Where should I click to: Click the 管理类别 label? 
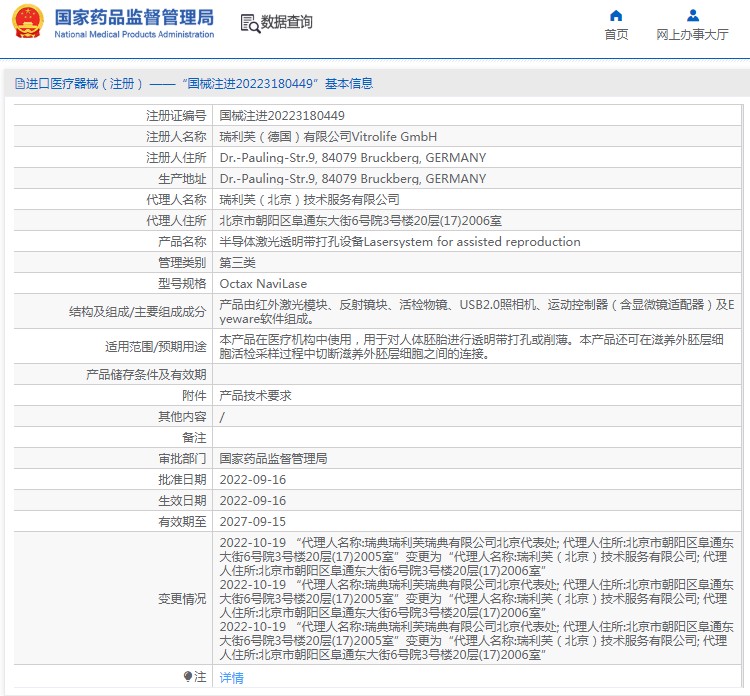(182, 263)
